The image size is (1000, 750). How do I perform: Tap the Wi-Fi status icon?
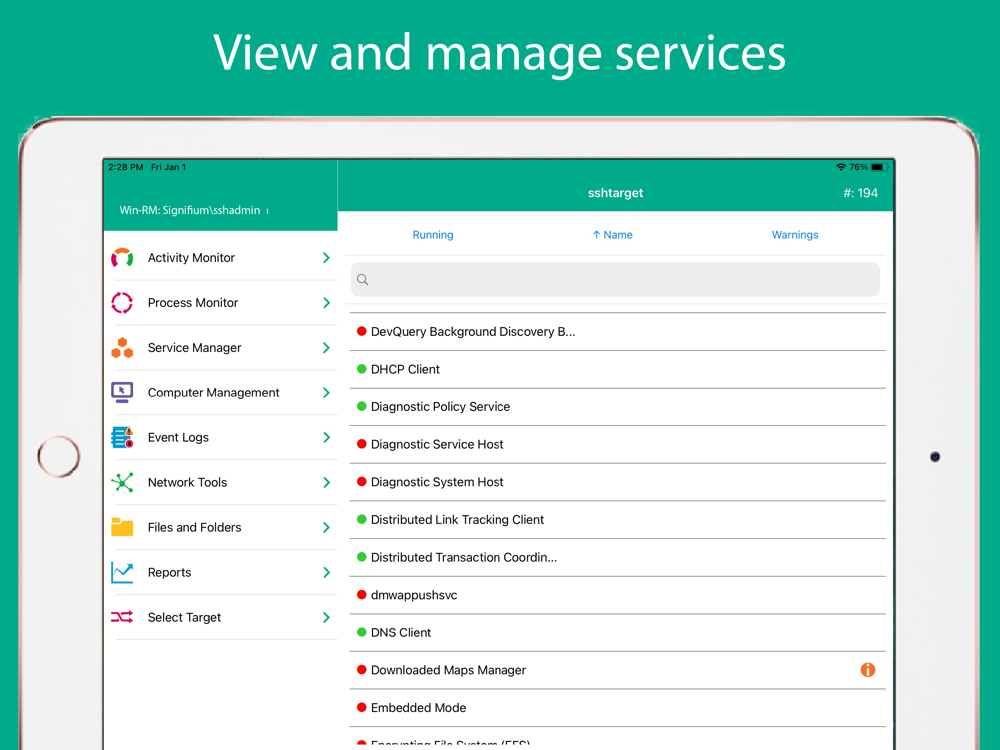(x=841, y=167)
